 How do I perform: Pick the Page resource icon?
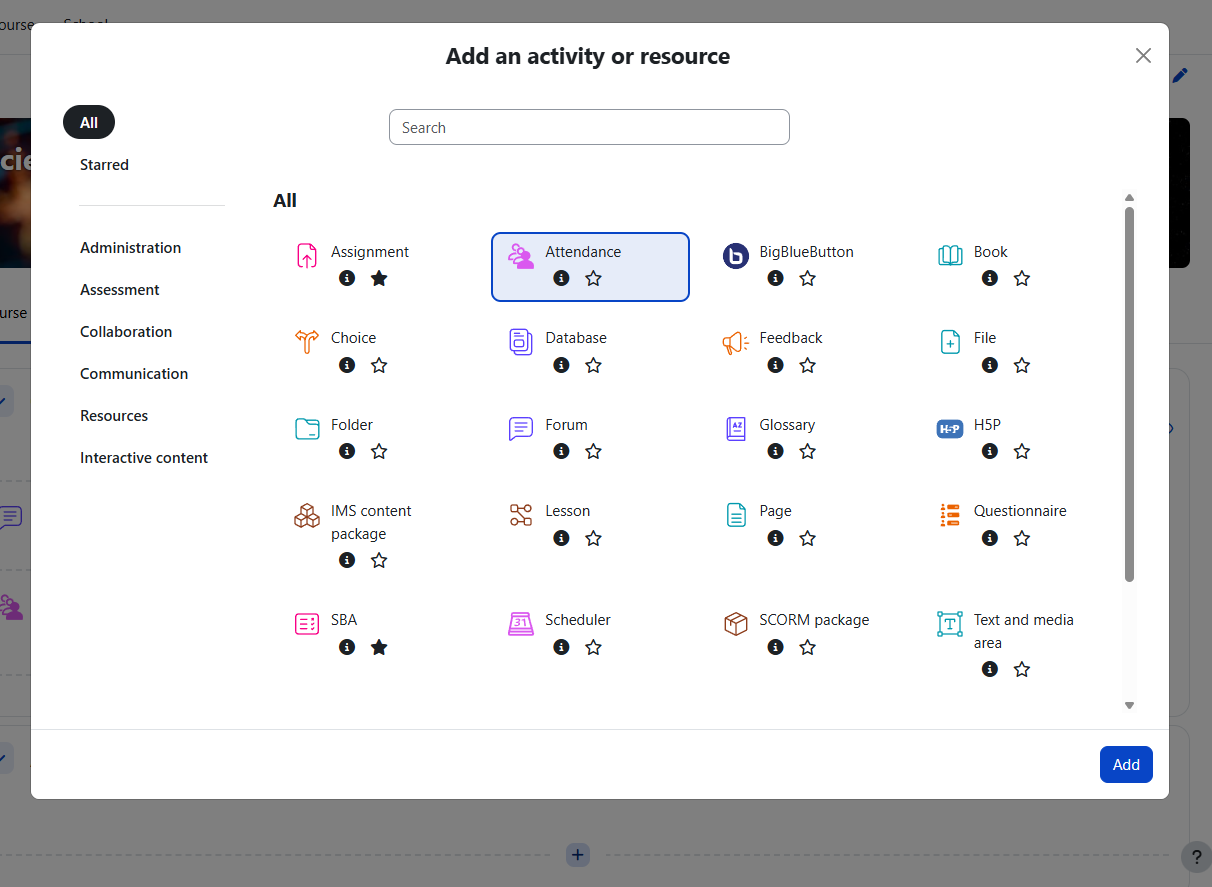[736, 515]
